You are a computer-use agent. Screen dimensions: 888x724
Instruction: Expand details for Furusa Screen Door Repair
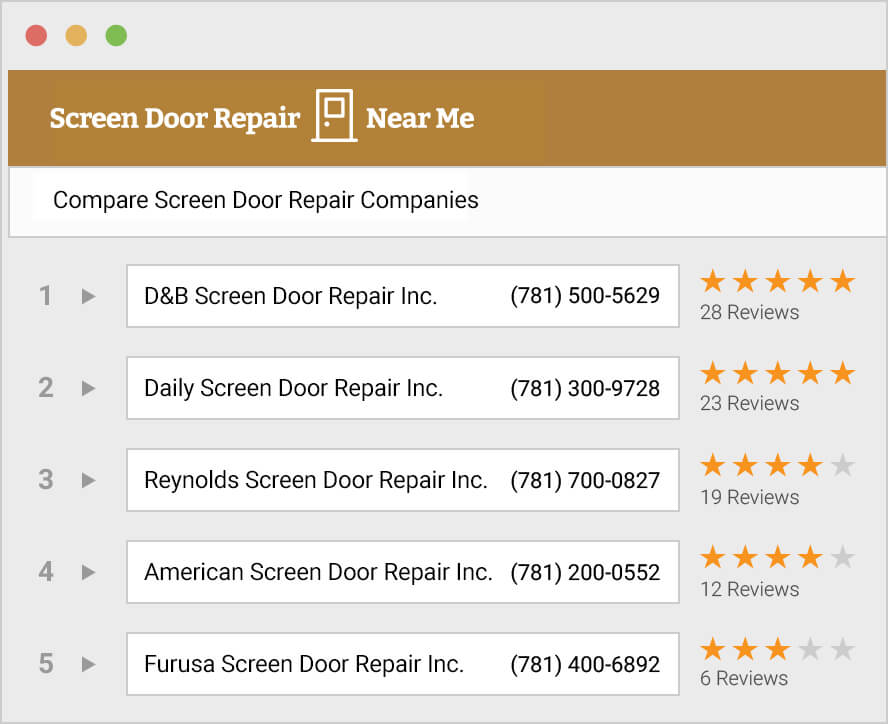click(x=88, y=664)
